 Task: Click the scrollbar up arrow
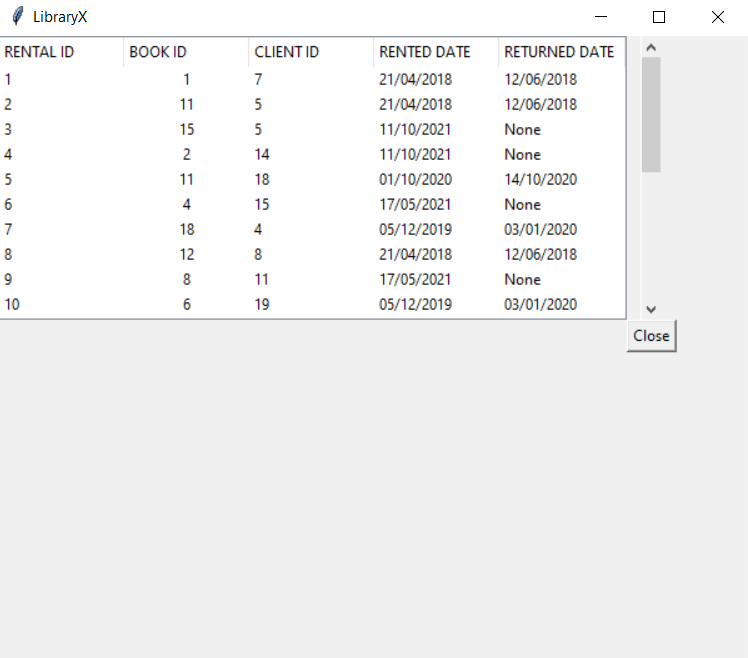[x=651, y=48]
